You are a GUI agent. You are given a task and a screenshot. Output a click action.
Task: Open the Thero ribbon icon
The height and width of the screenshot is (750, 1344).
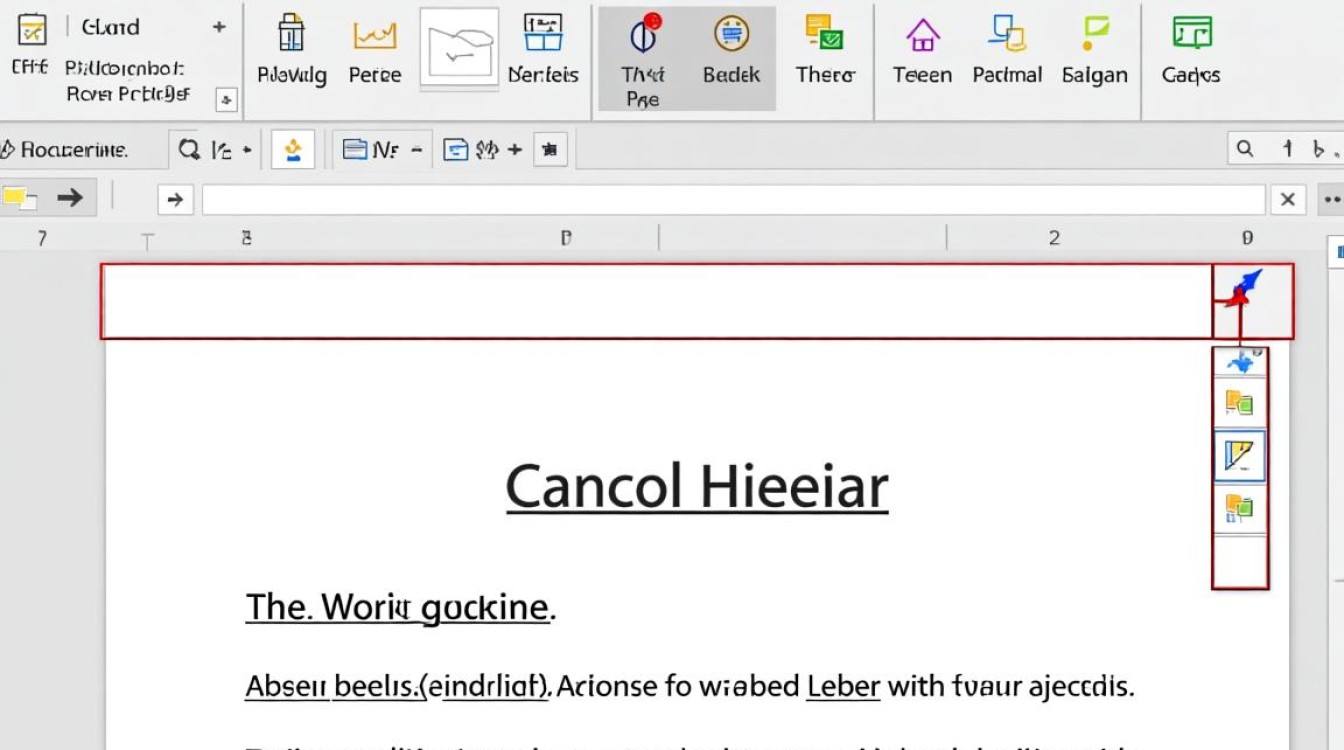click(x=825, y=33)
